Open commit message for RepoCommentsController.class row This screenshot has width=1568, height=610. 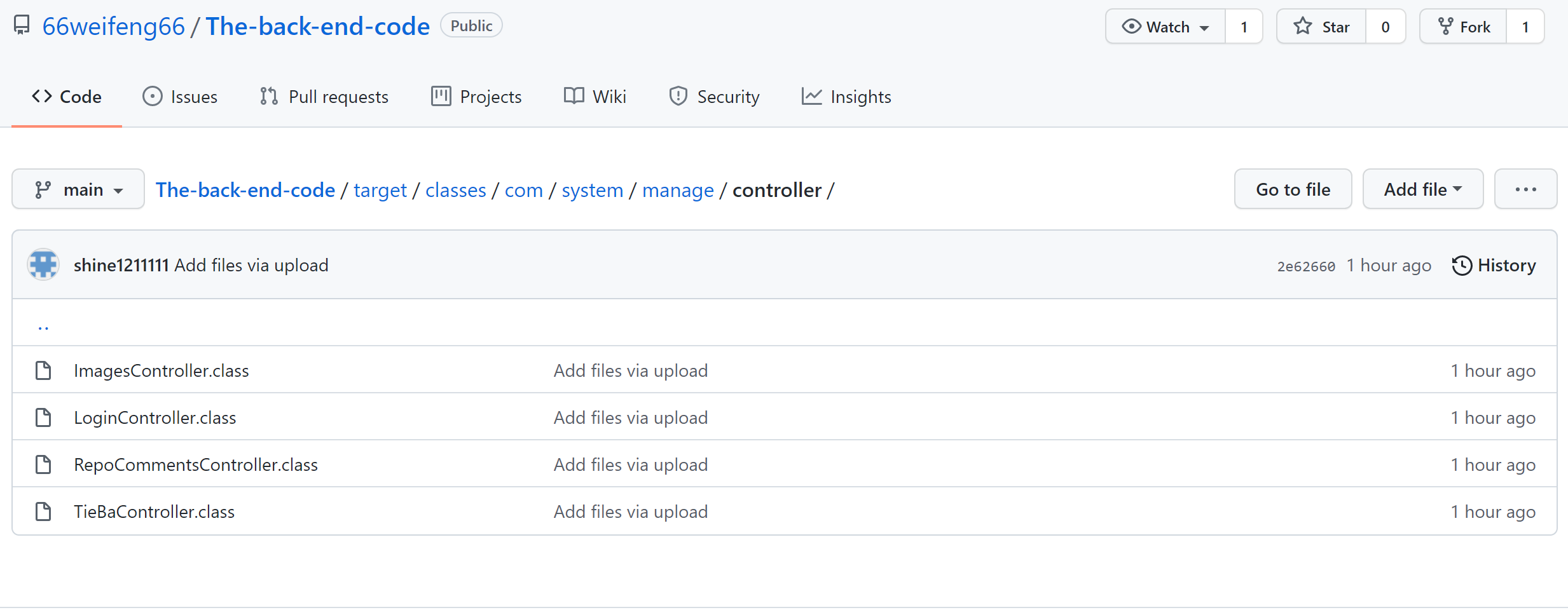pyautogui.click(x=631, y=464)
